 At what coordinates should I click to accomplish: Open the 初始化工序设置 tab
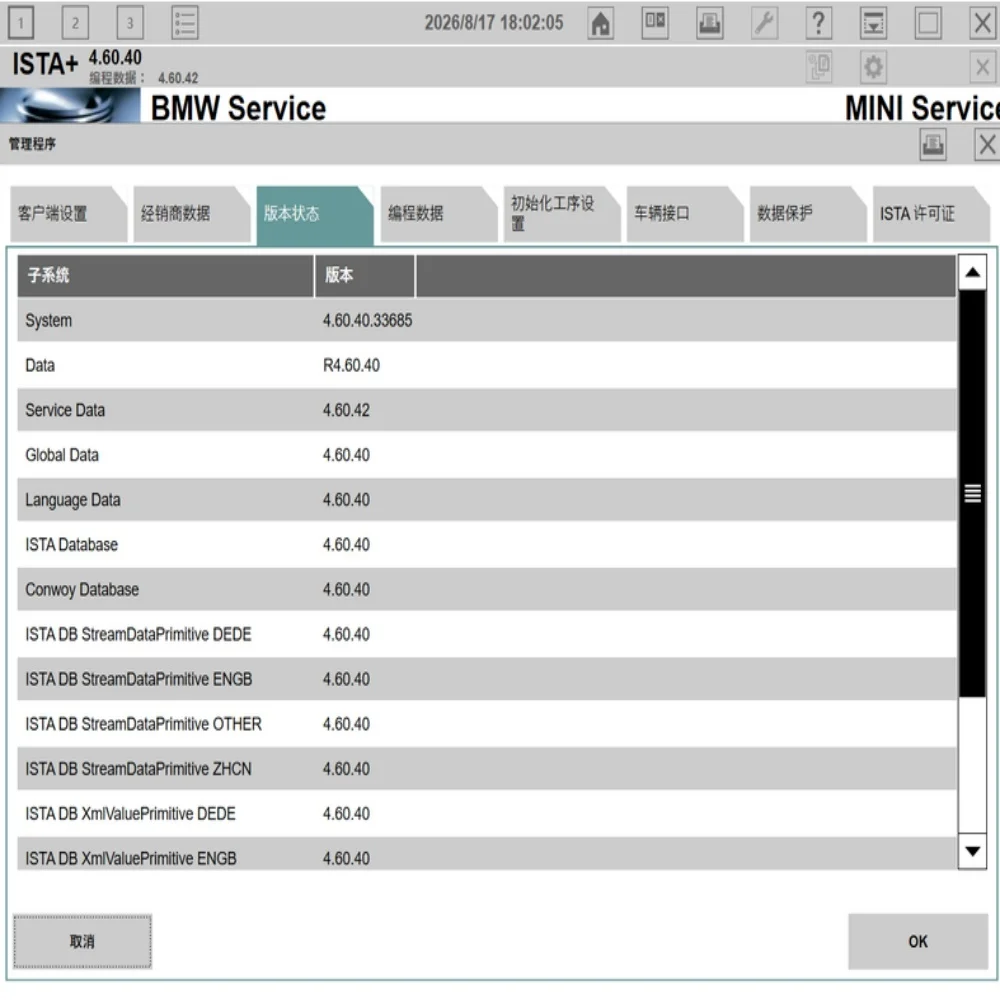562,214
